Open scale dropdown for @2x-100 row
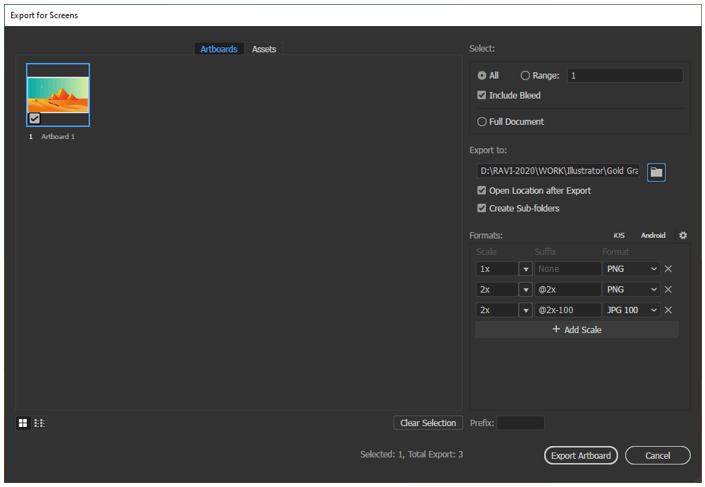 point(525,310)
